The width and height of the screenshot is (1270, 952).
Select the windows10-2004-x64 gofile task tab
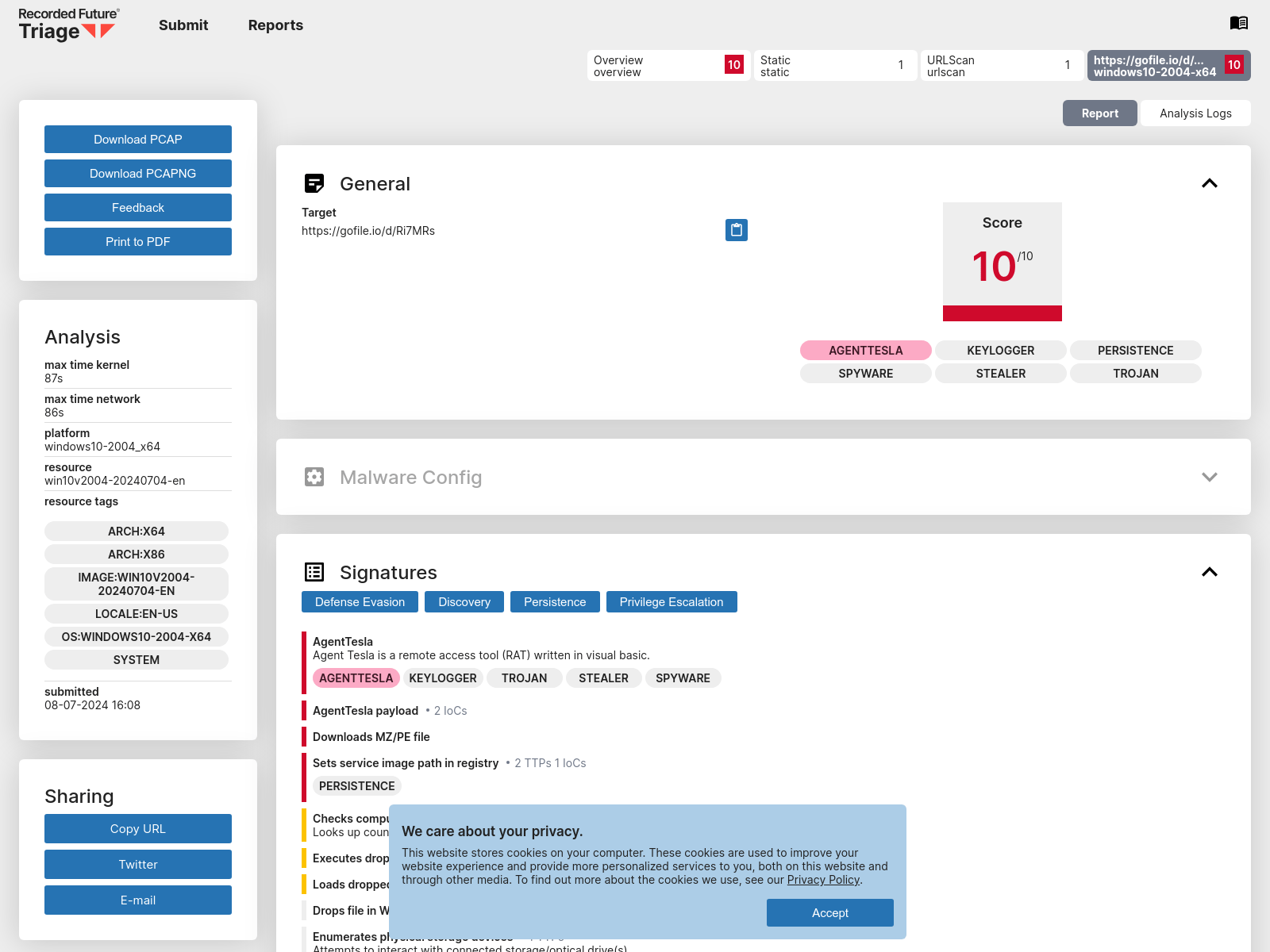(x=1169, y=66)
